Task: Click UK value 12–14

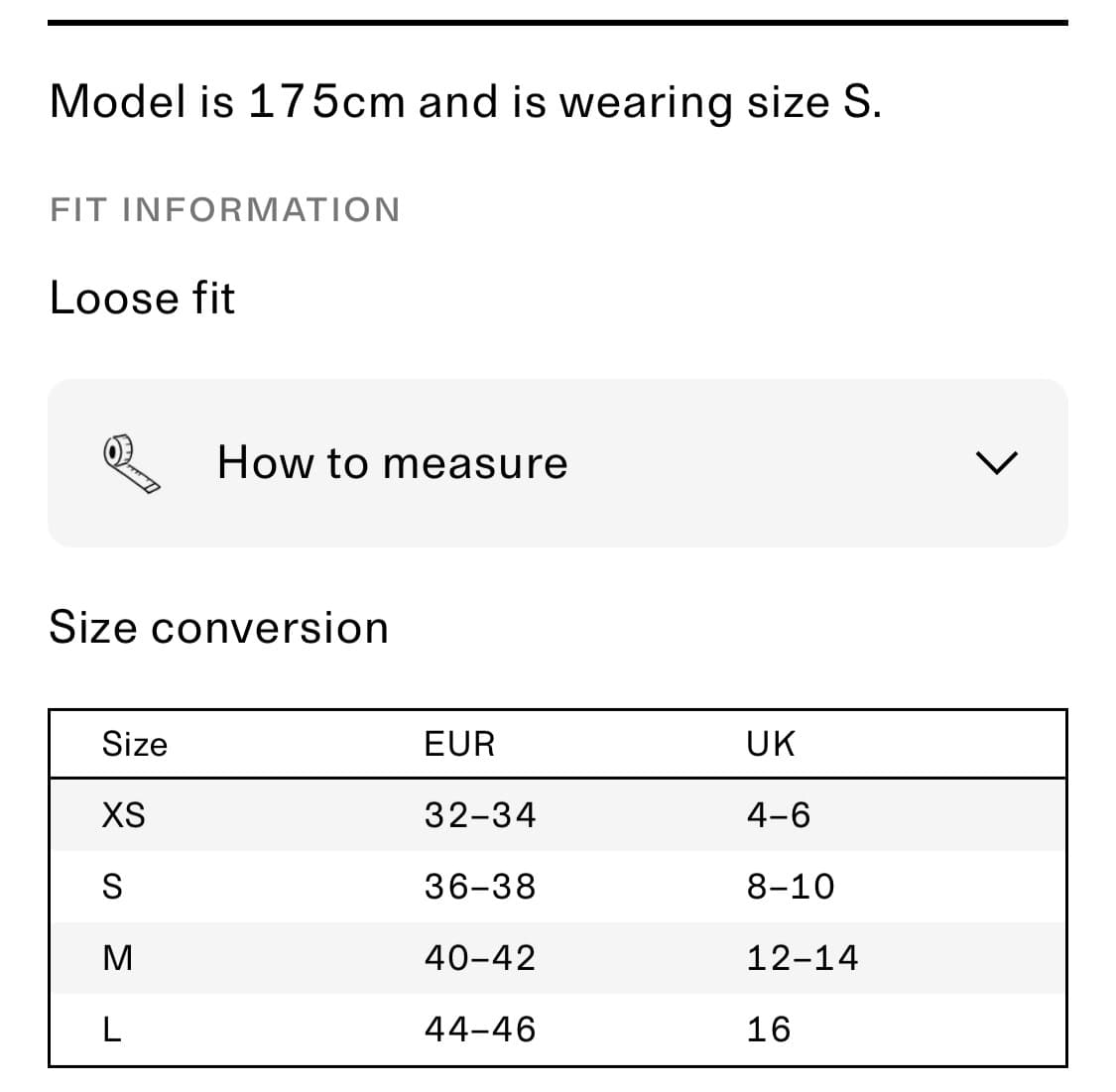Action: coord(803,958)
